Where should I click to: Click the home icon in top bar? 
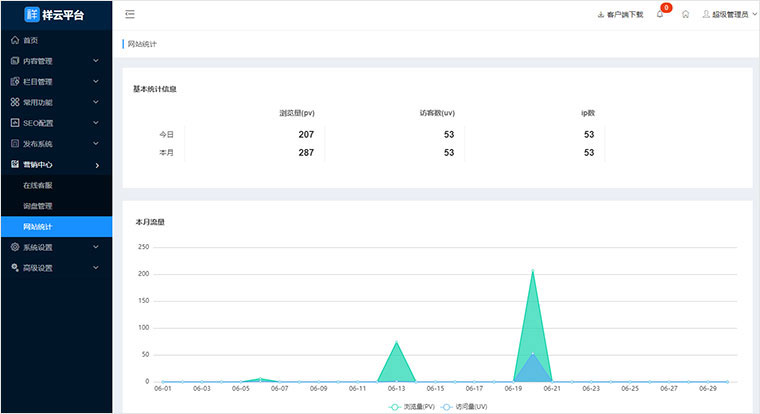[685, 15]
